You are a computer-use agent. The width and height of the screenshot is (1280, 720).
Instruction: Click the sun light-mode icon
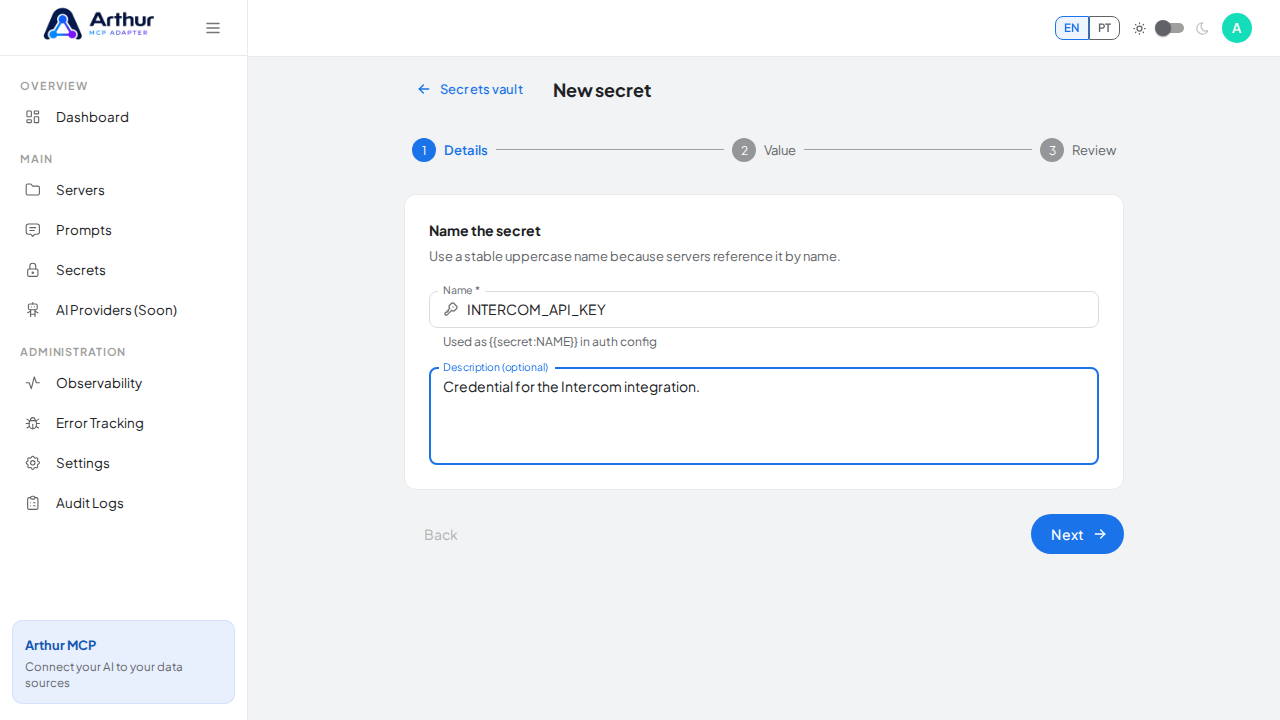click(1139, 28)
